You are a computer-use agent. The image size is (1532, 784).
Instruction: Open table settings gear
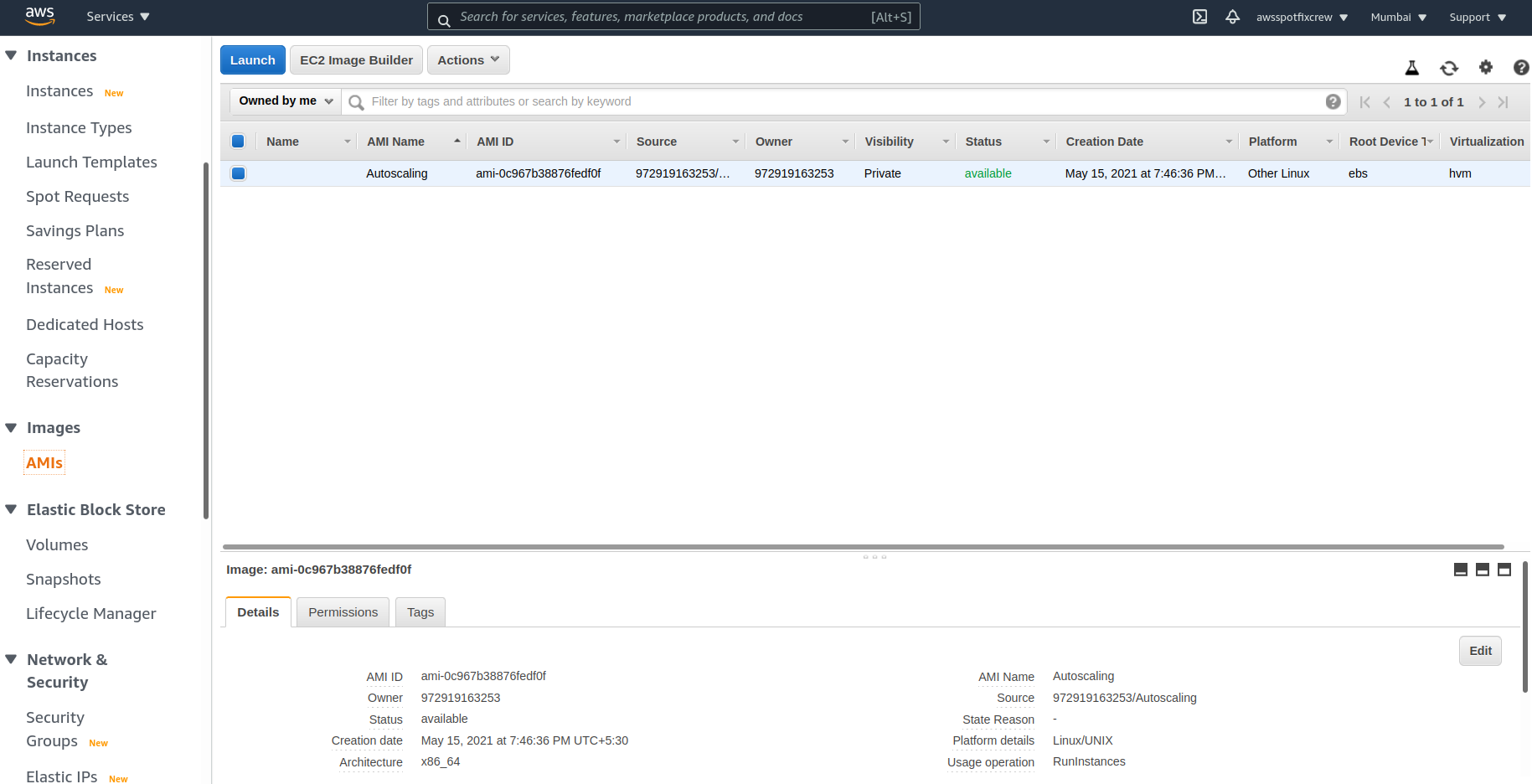(x=1486, y=67)
